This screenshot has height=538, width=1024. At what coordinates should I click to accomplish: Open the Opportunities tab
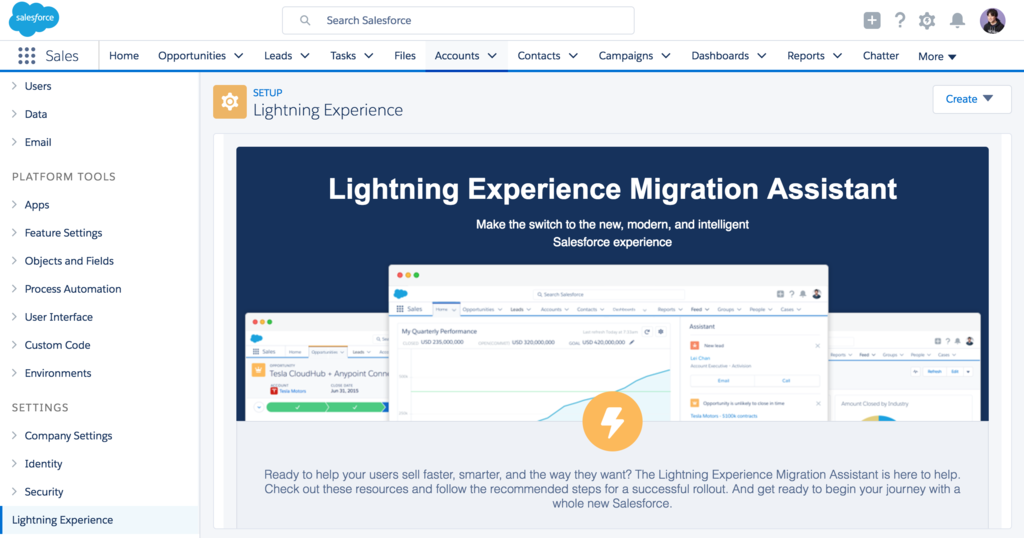click(192, 55)
